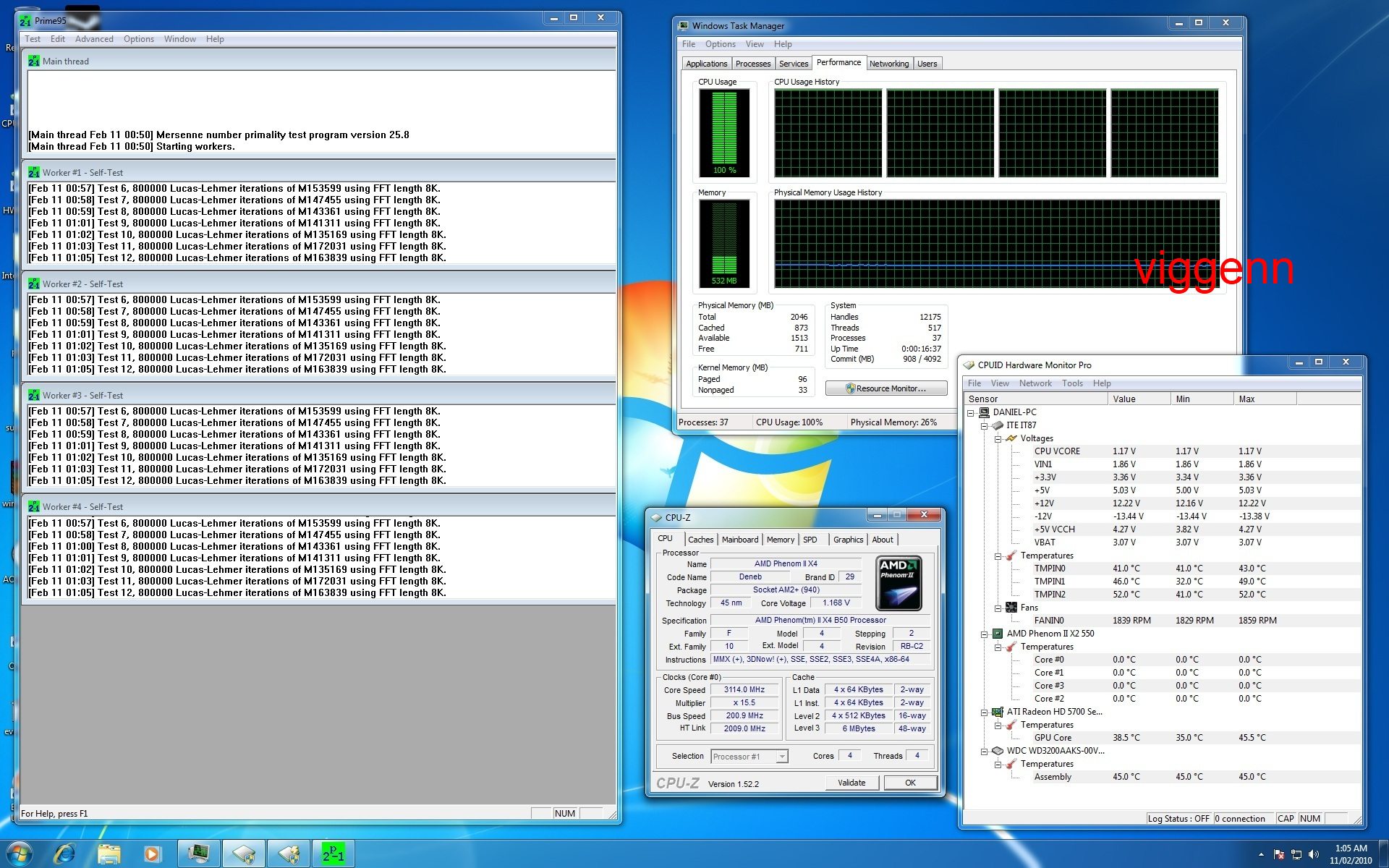Select the CPU VCORE row in HWMonitor
The width and height of the screenshot is (1389, 868).
pyautogui.click(x=1163, y=451)
